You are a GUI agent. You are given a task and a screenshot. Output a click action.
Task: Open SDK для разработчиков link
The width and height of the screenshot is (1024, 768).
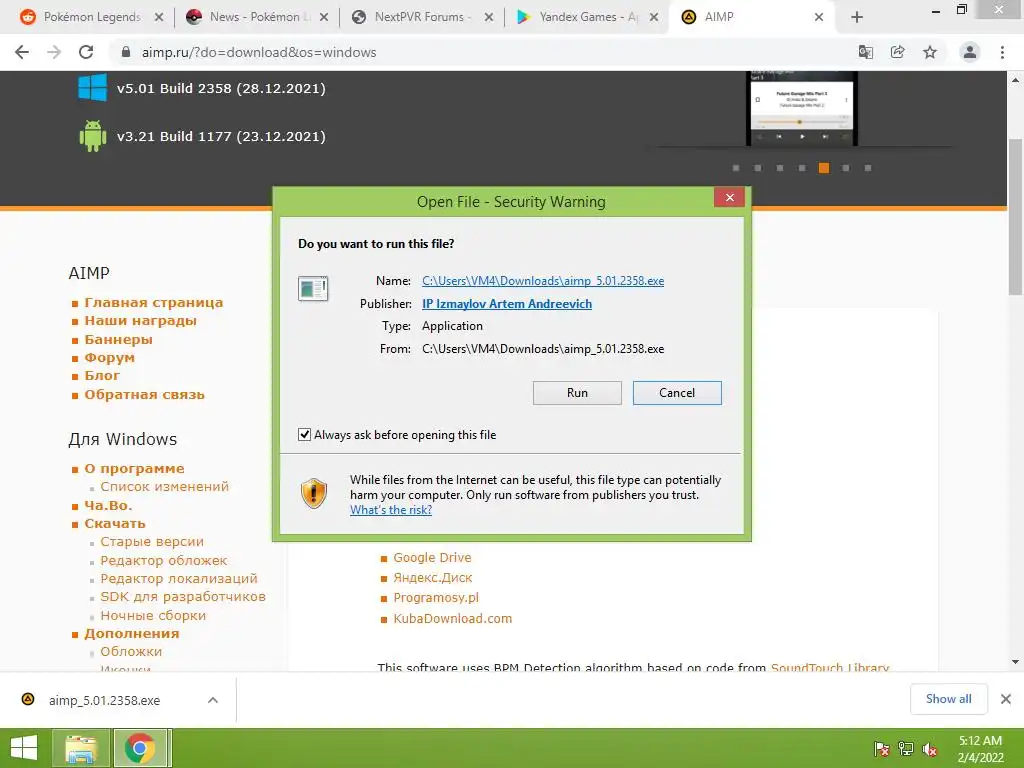(183, 596)
